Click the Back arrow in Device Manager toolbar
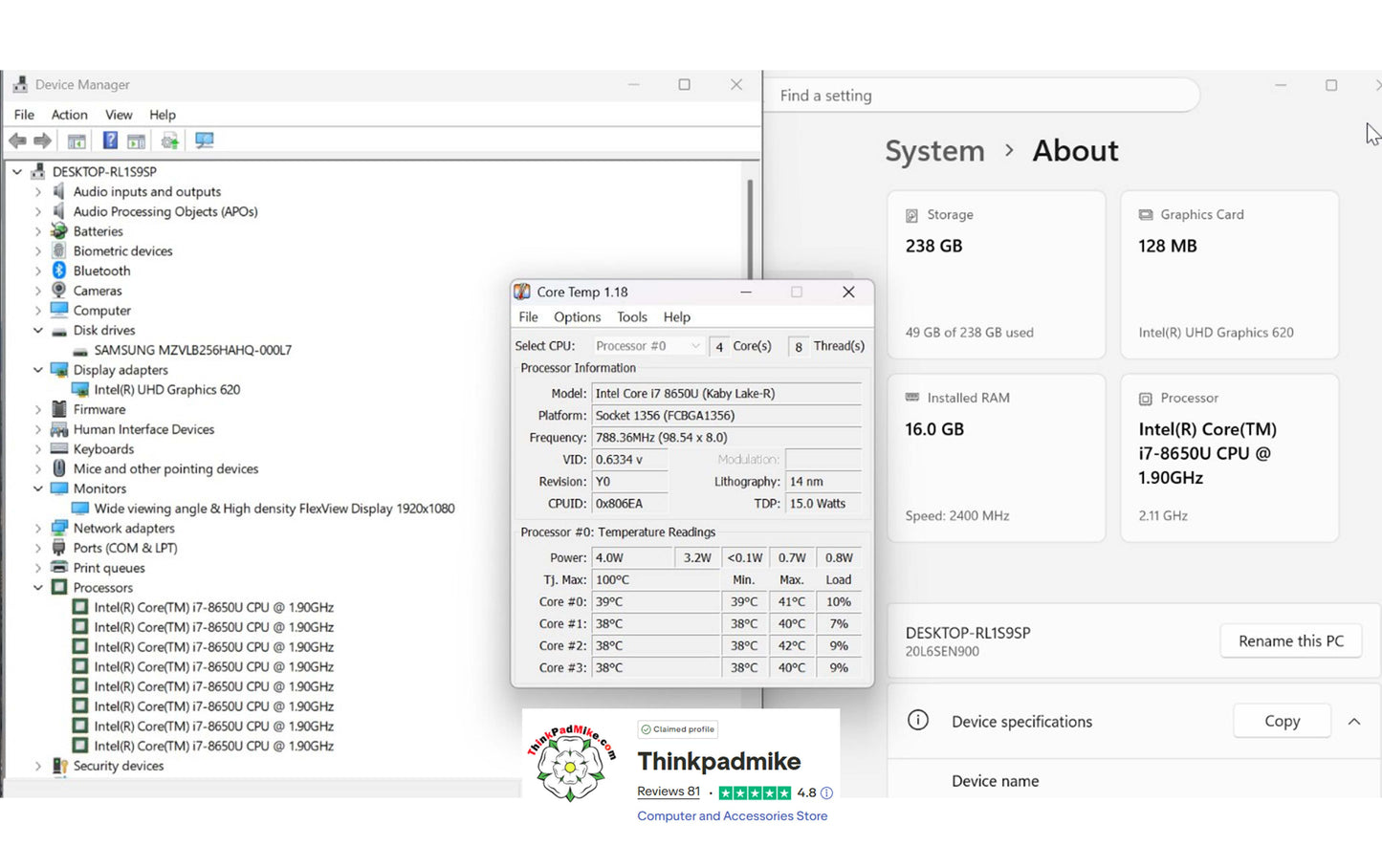1382x868 pixels. (x=17, y=141)
